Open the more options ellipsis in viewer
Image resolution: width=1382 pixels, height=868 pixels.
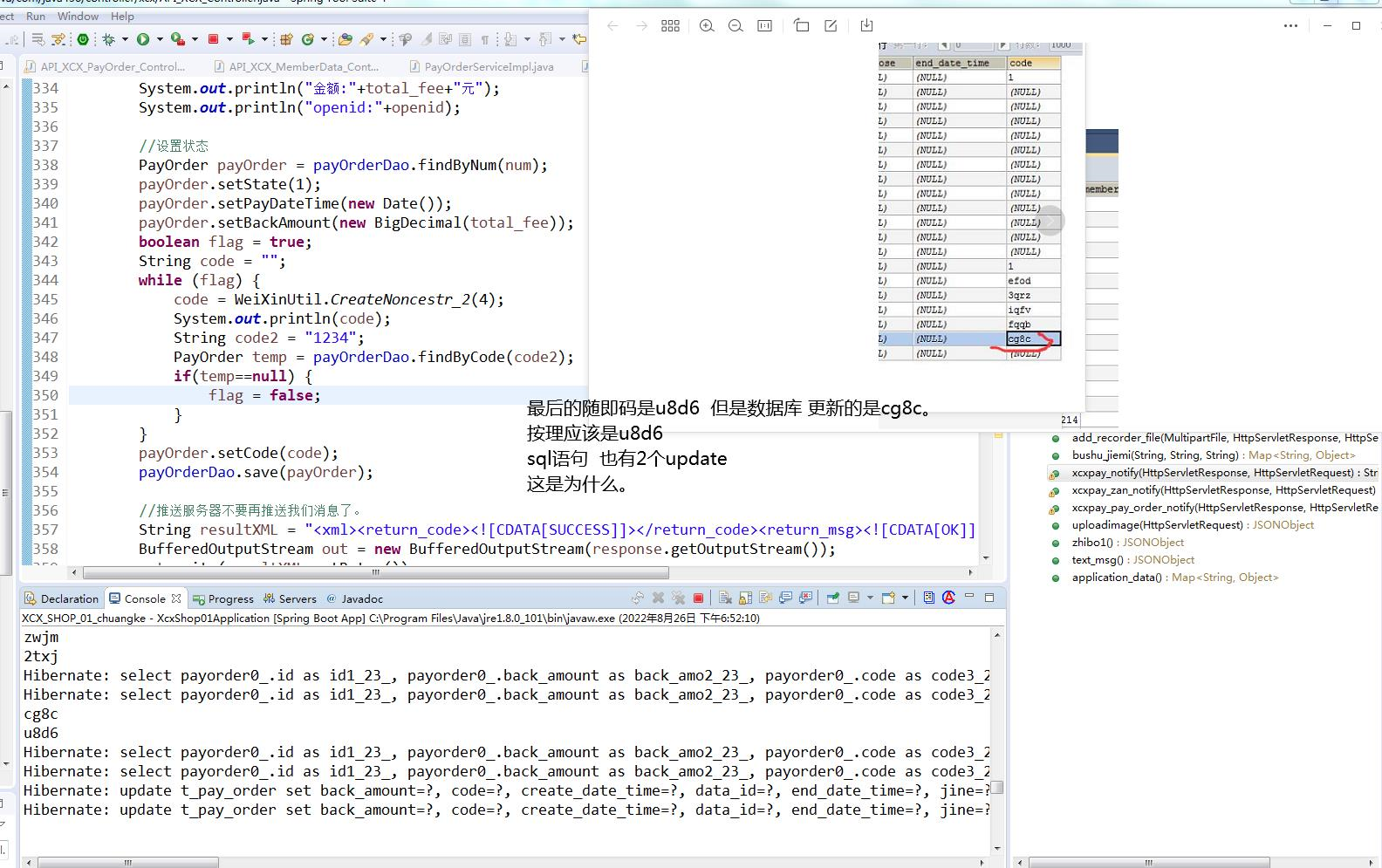1291,26
